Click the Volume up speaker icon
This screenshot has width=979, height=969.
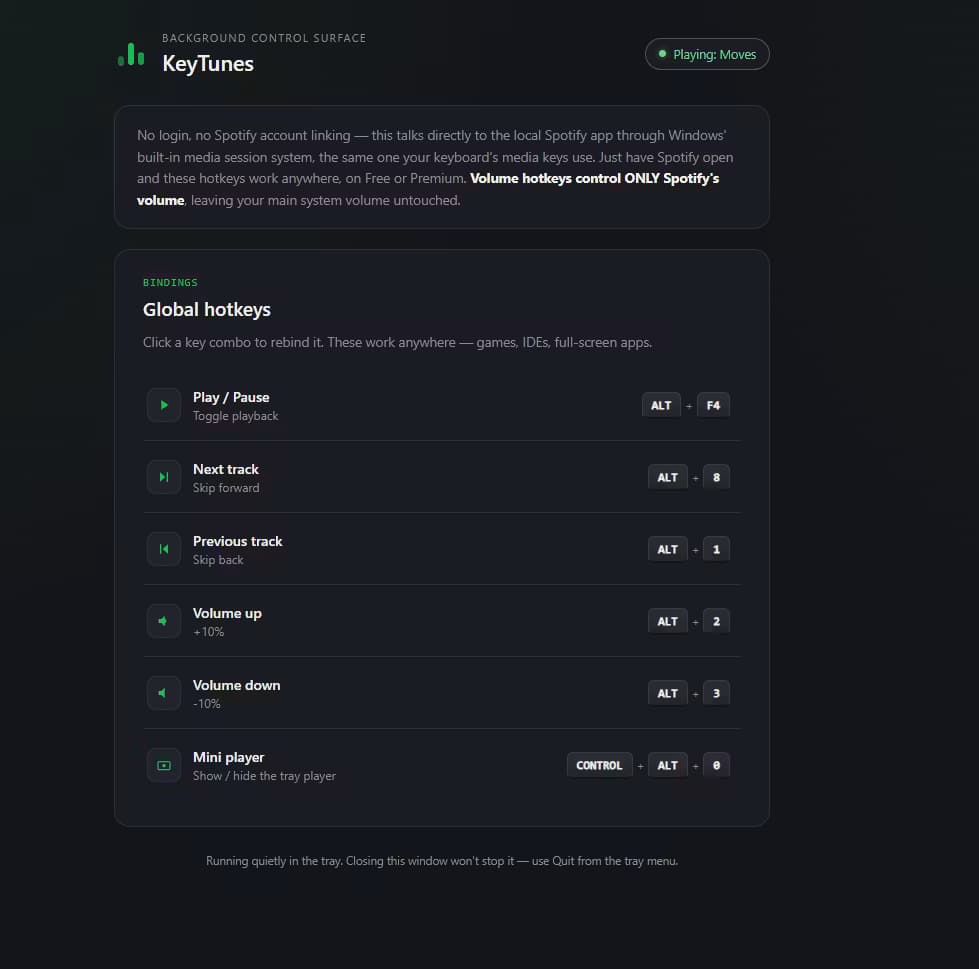click(x=164, y=621)
